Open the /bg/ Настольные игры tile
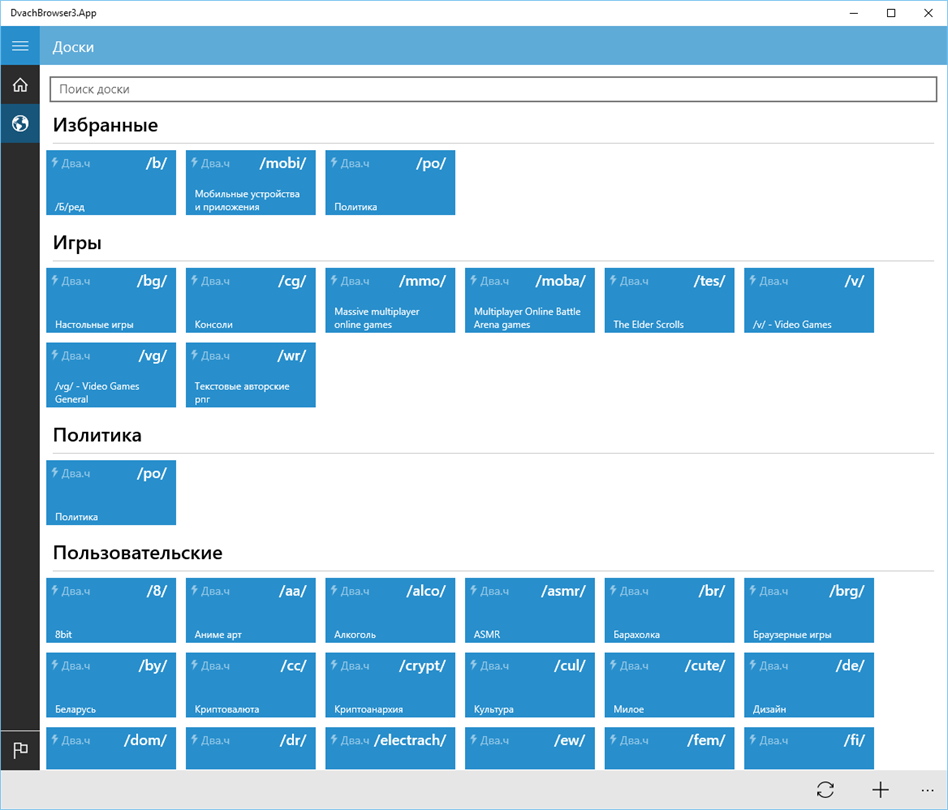 coord(111,300)
